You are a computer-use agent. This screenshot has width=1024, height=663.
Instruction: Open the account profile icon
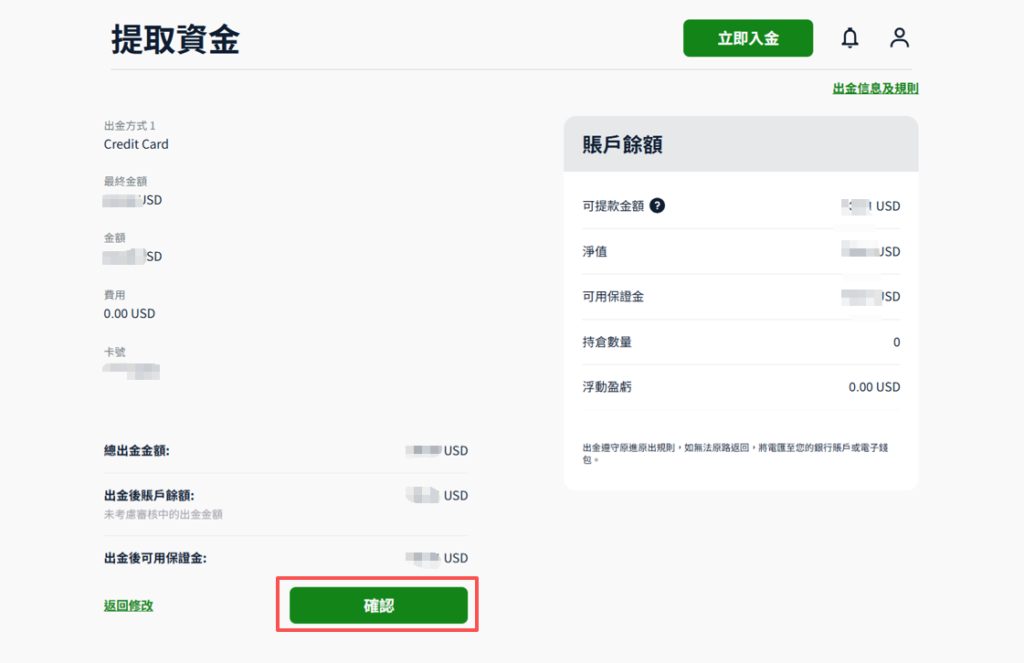pos(898,37)
